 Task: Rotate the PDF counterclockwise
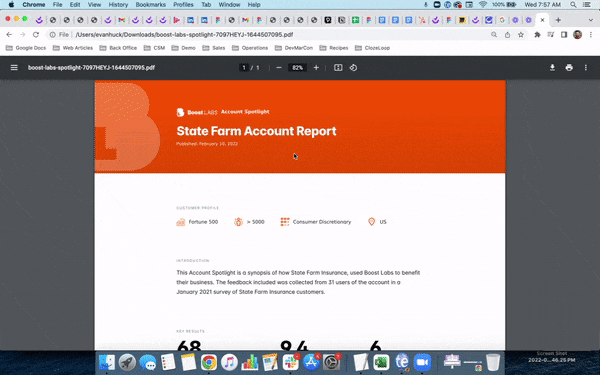click(x=353, y=68)
